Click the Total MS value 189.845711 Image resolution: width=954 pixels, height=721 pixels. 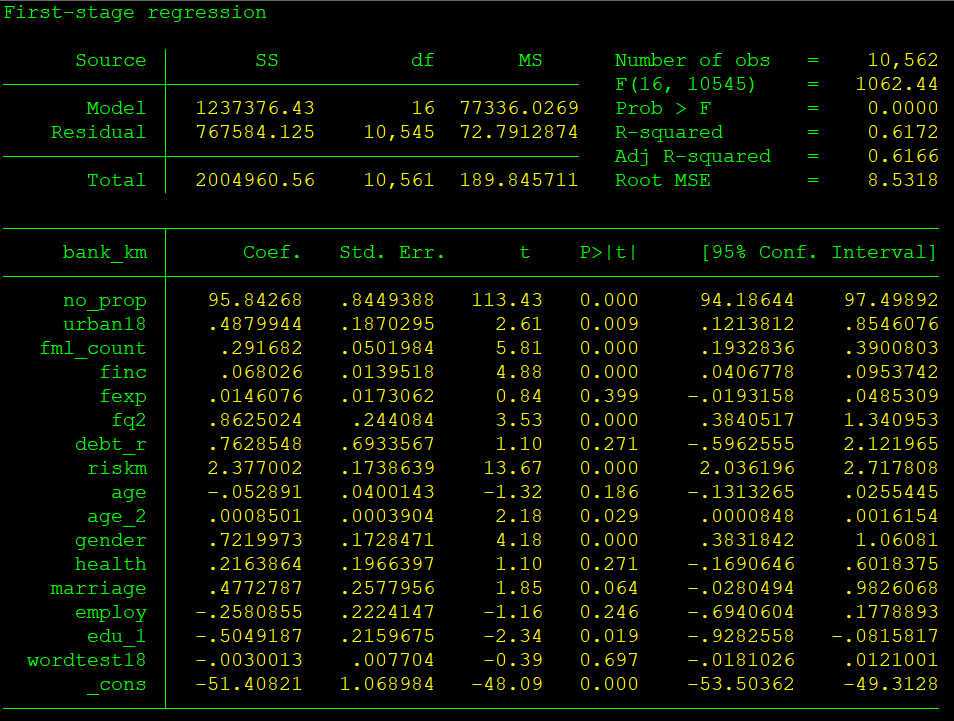tap(519, 180)
